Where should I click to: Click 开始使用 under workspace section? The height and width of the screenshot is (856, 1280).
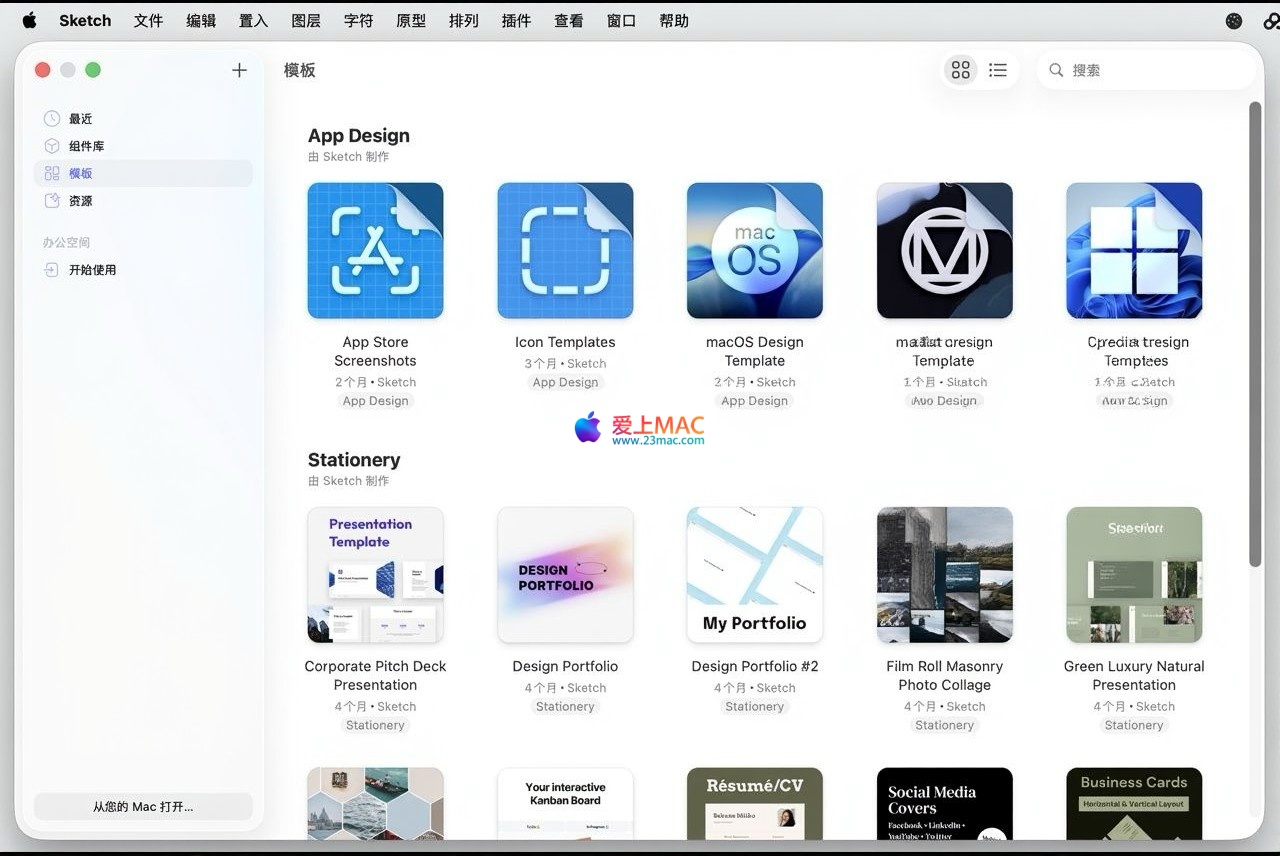pos(92,270)
